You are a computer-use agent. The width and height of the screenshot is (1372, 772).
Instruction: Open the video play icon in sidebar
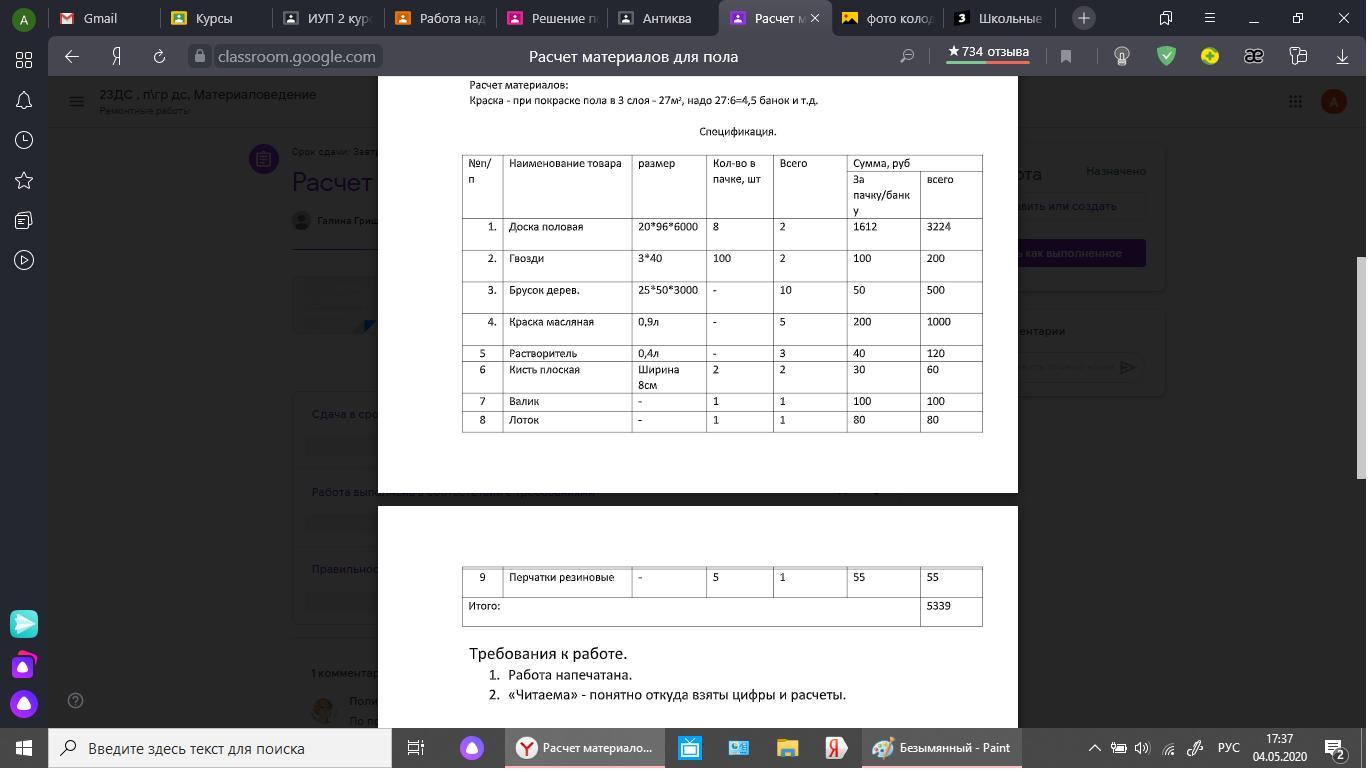(24, 260)
